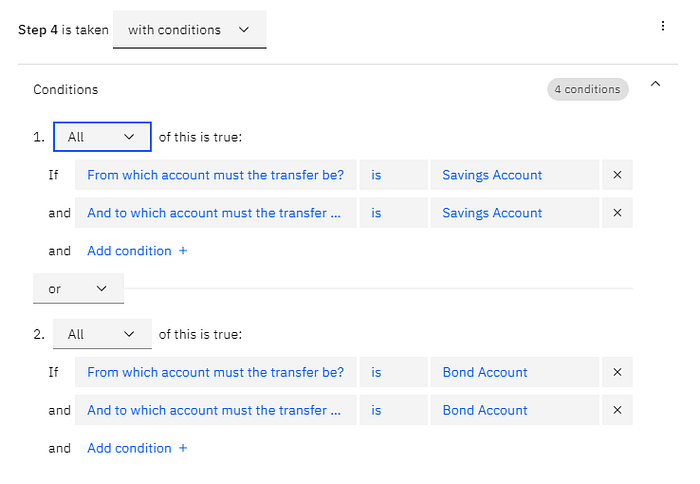Change 'is' operator in first condition row
This screenshot has height=484, width=700.
pos(393,175)
